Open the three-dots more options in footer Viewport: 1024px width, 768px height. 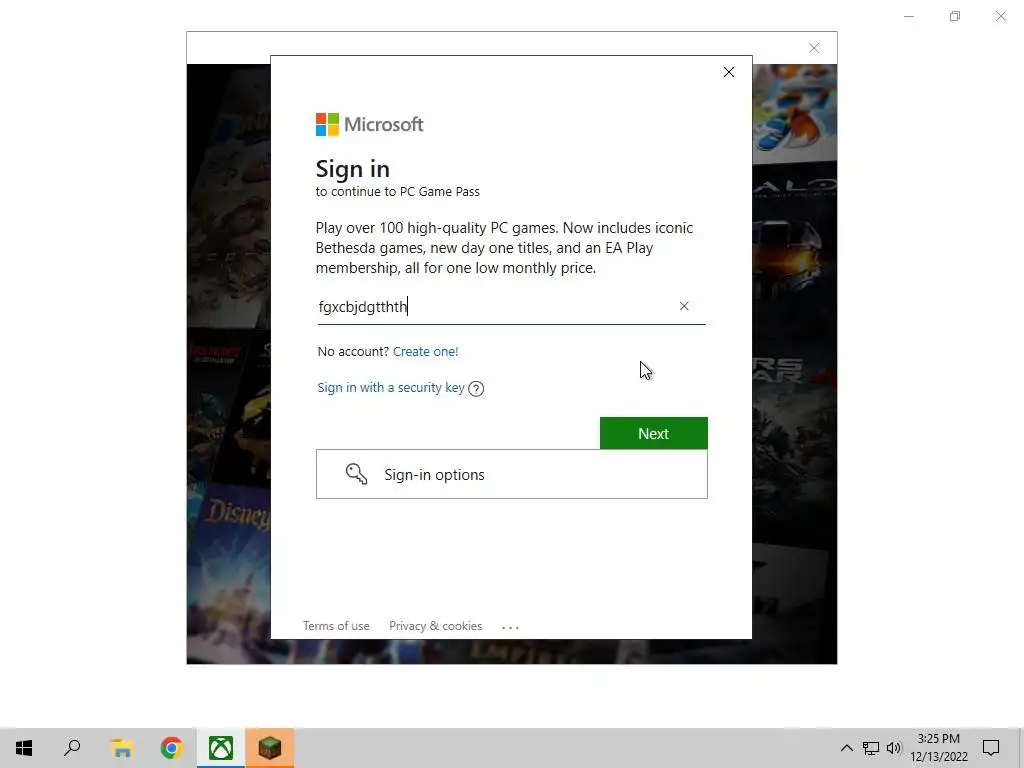511,628
